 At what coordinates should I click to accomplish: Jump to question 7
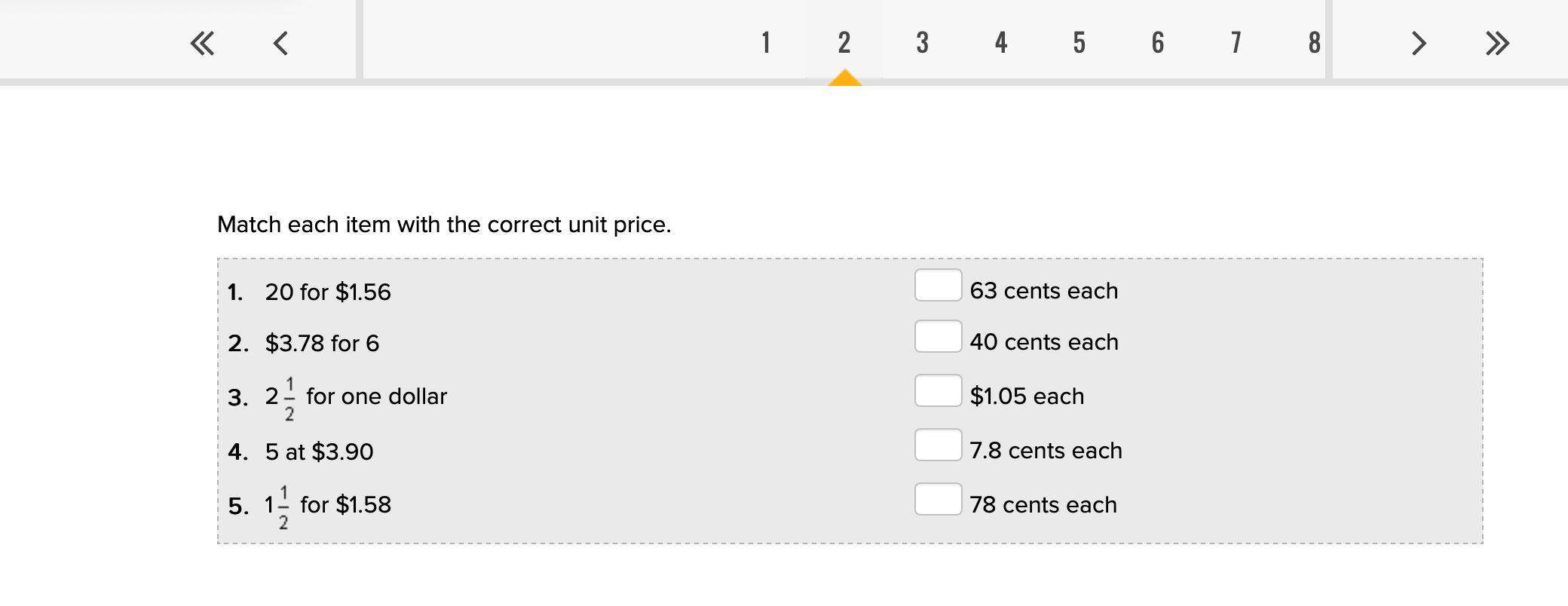[x=1236, y=43]
